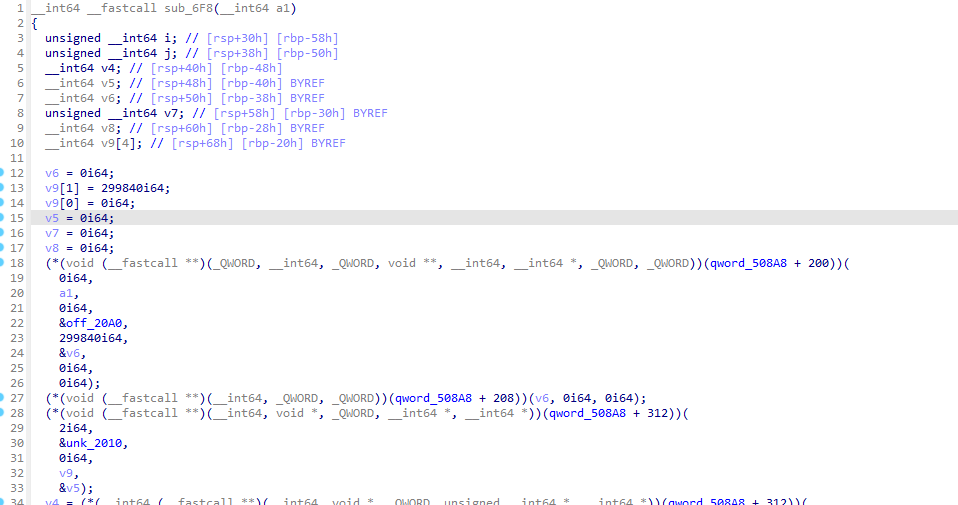The width and height of the screenshot is (958, 505).
Task: Jump to the off_20A0 reference
Action: pyautogui.click(x=96, y=323)
